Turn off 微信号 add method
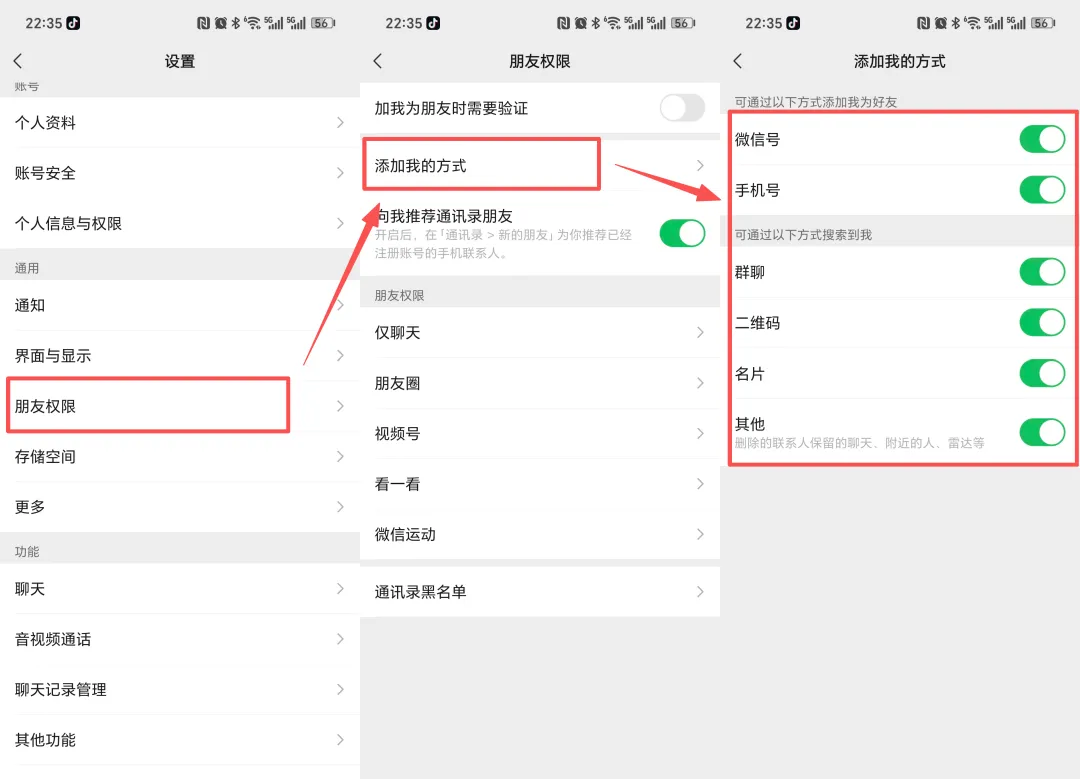The height and width of the screenshot is (779, 1080). (x=1043, y=139)
